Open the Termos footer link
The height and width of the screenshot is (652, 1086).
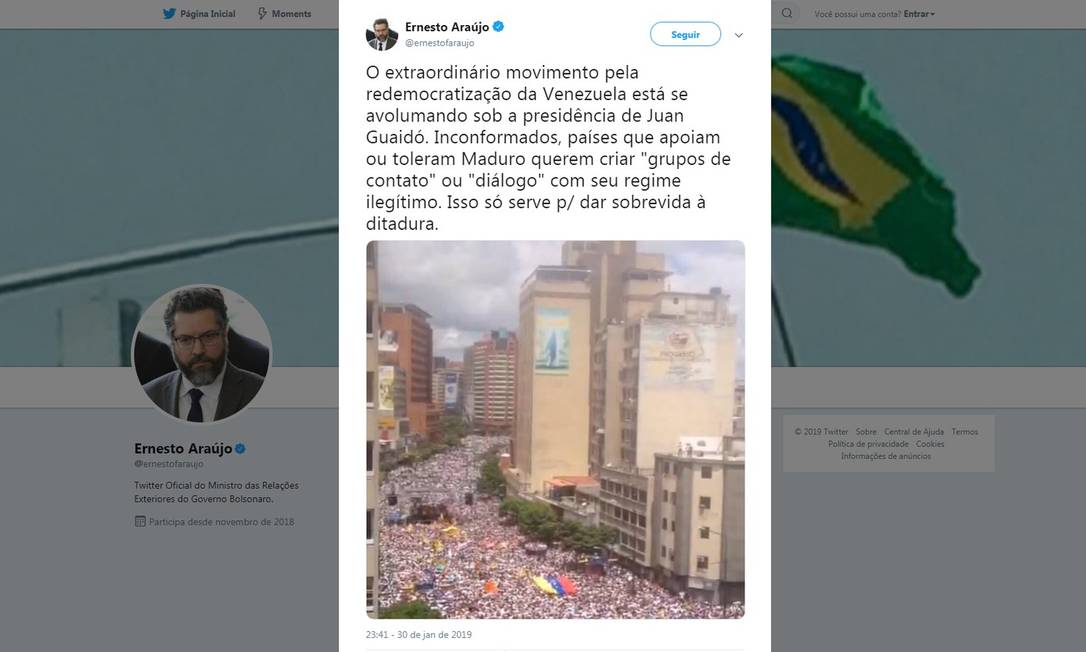[x=964, y=432]
